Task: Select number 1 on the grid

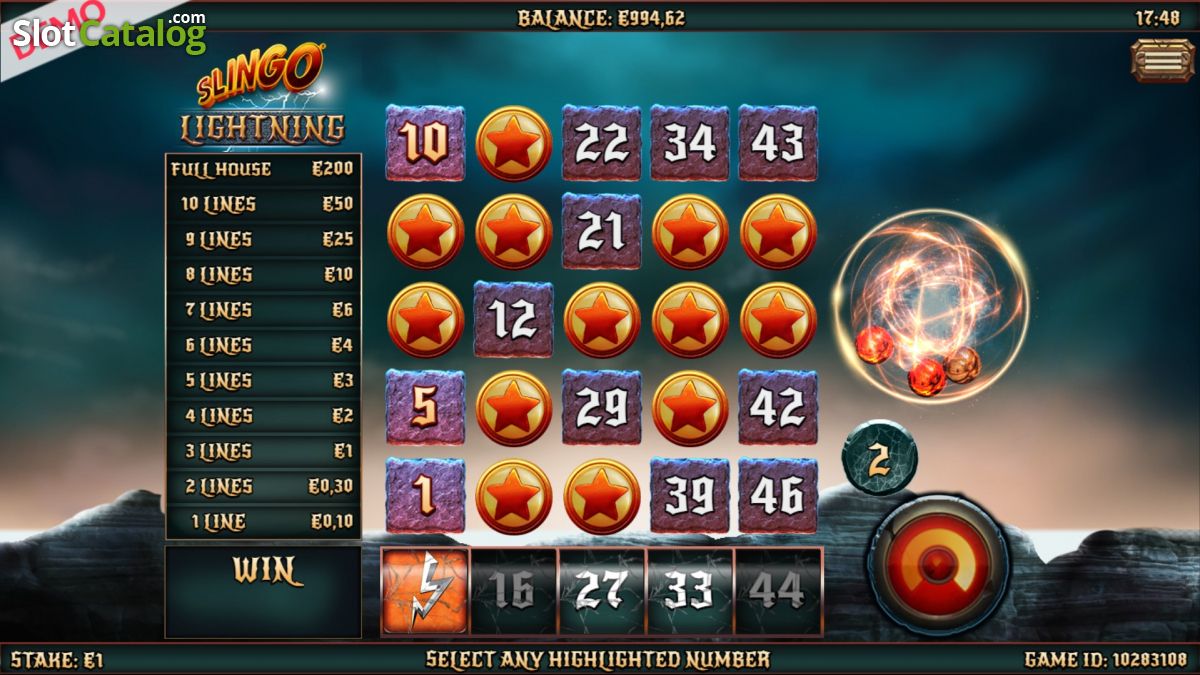Action: click(x=425, y=495)
